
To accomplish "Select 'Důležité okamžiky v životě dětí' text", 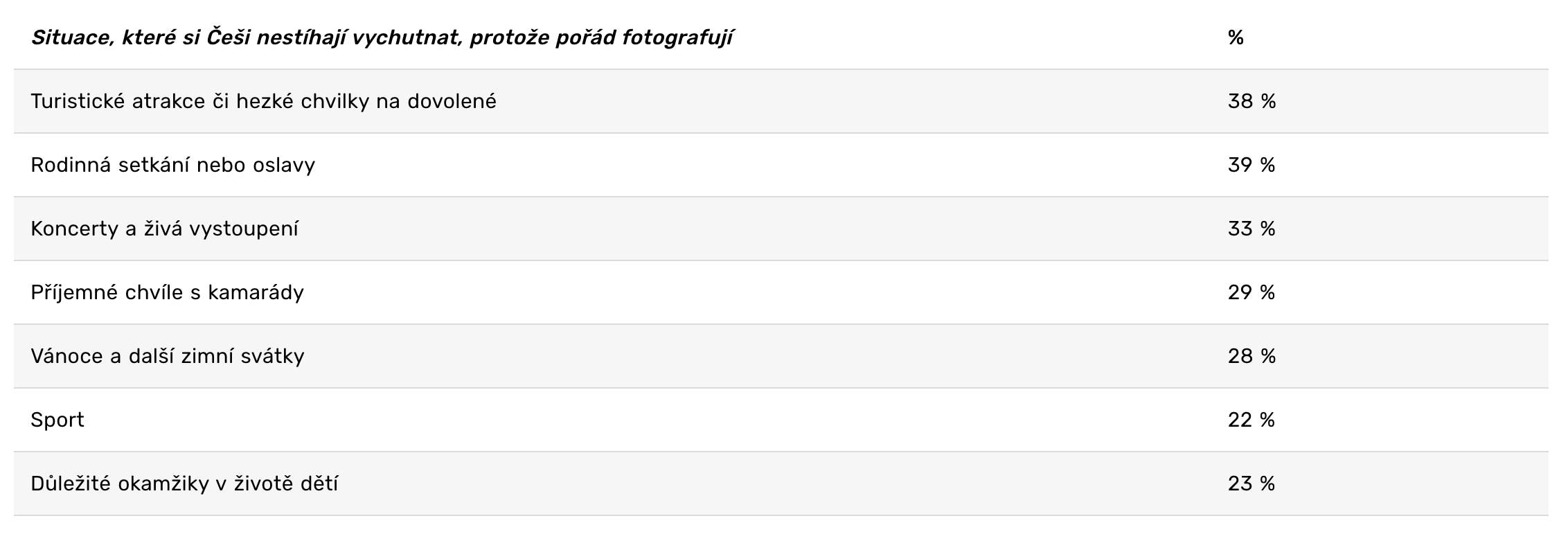I will [184, 484].
